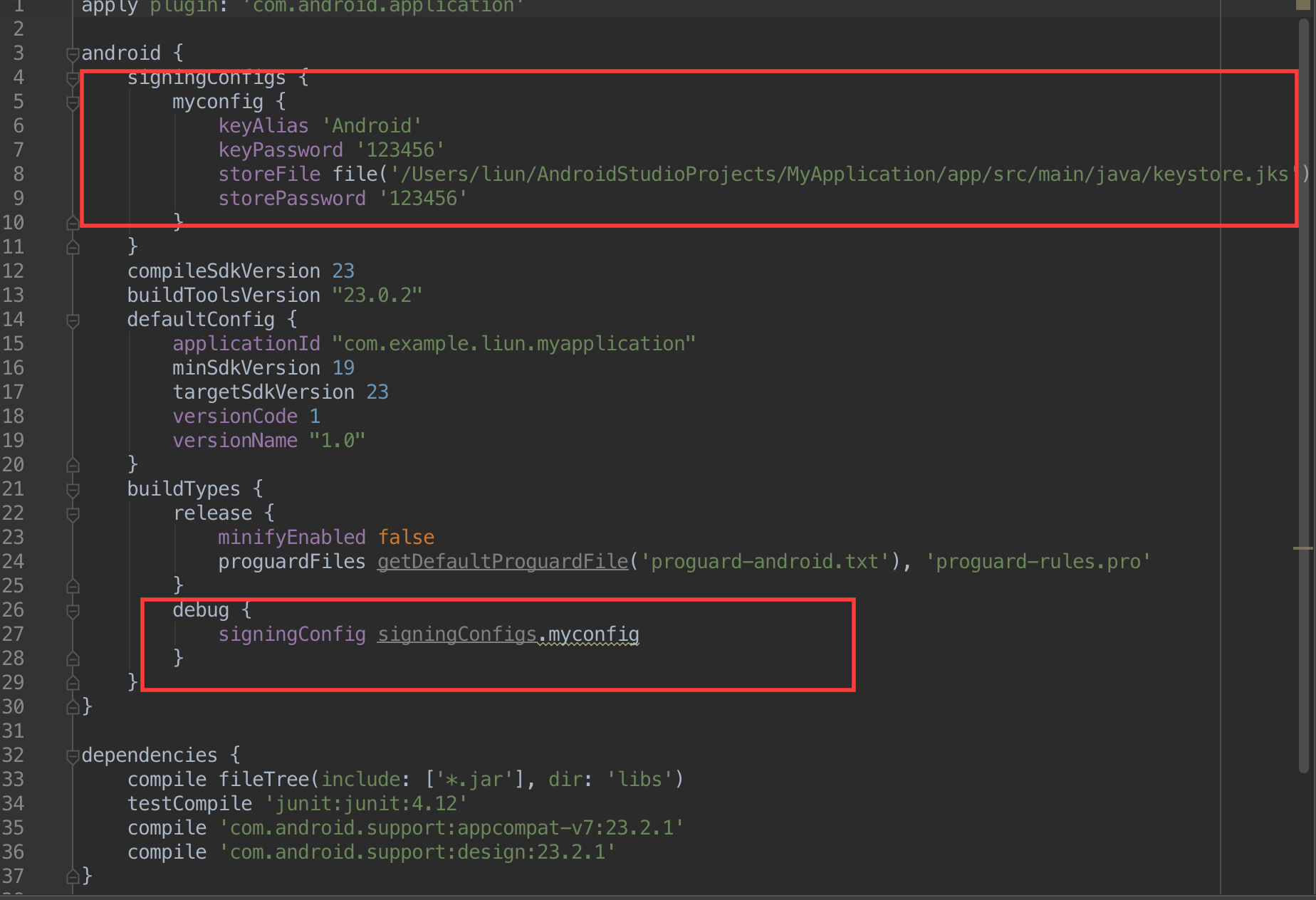Click the compileSdkVersion keyword
1316x900 pixels.
224,271
